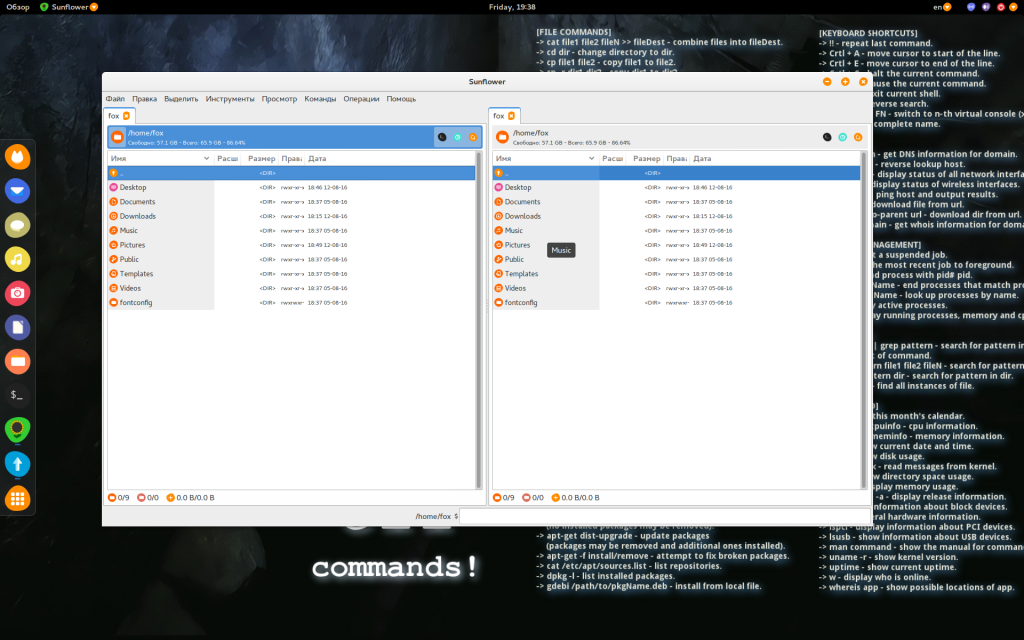Click the left pane 0/9 status entry
The image size is (1024, 640).
pyautogui.click(x=119, y=498)
